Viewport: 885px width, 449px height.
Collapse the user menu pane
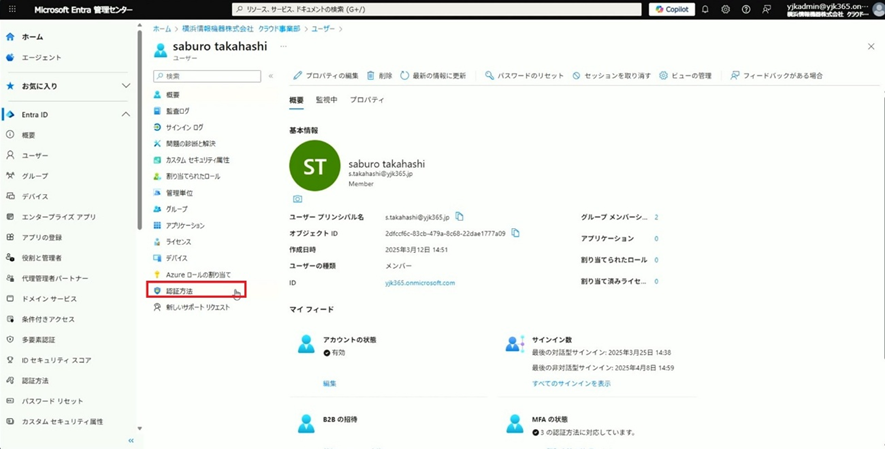[271, 76]
